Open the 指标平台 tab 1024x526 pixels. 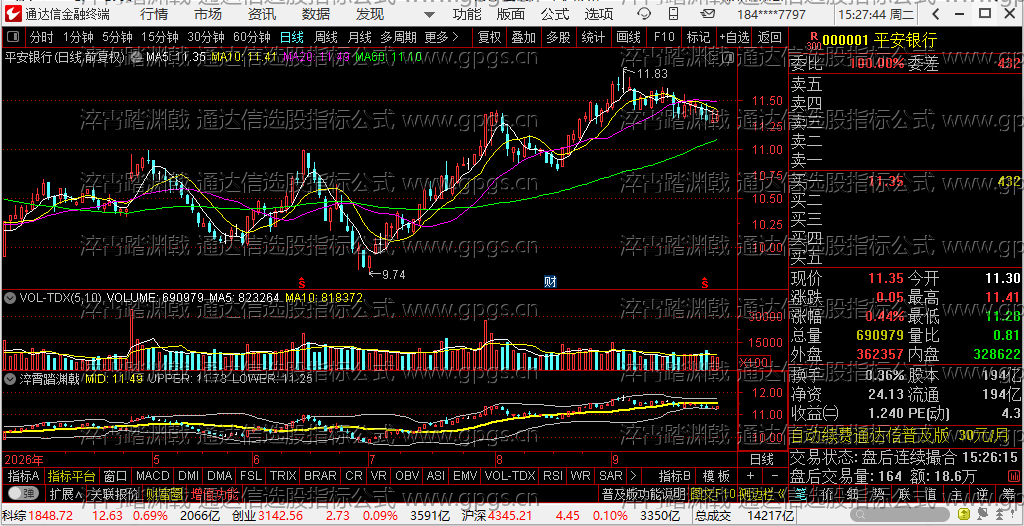(x=72, y=476)
